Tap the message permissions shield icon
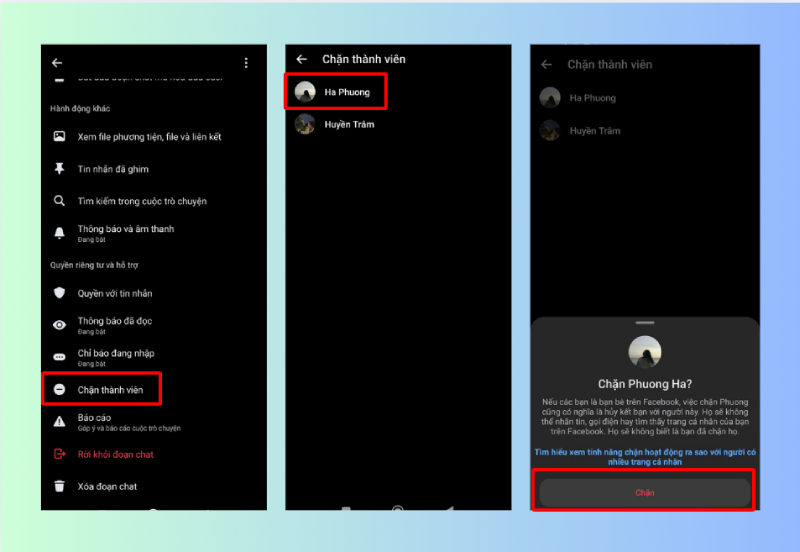Screen dimensions: 800x552 click(x=59, y=293)
